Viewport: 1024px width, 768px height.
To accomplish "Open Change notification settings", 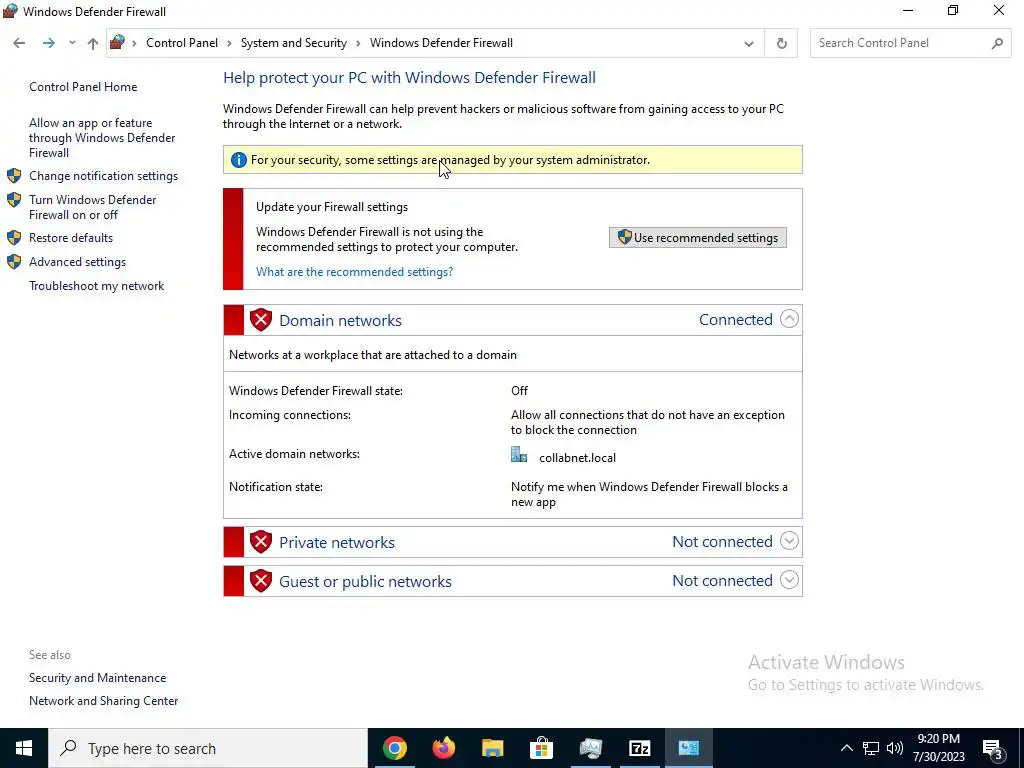I will point(103,176).
